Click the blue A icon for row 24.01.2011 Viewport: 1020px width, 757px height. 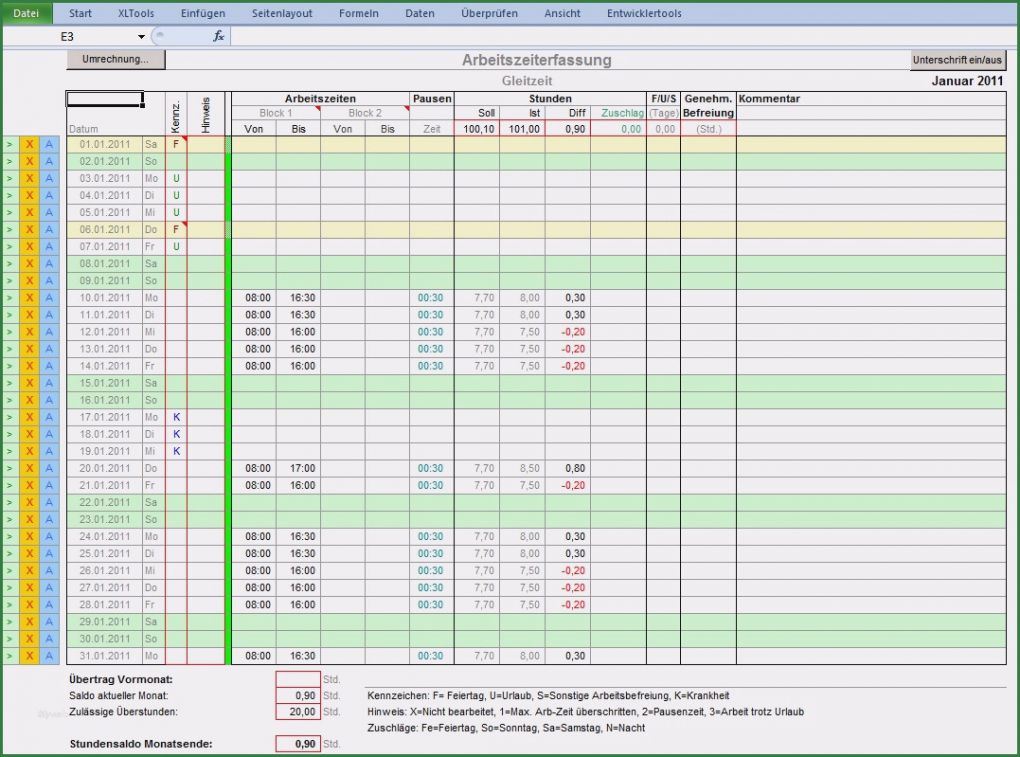point(49,537)
